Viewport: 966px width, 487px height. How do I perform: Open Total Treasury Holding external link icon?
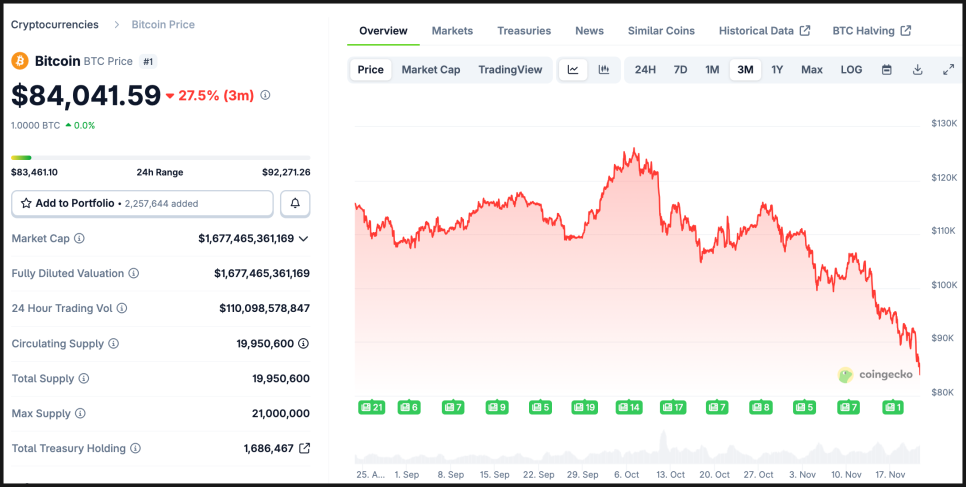click(x=305, y=448)
